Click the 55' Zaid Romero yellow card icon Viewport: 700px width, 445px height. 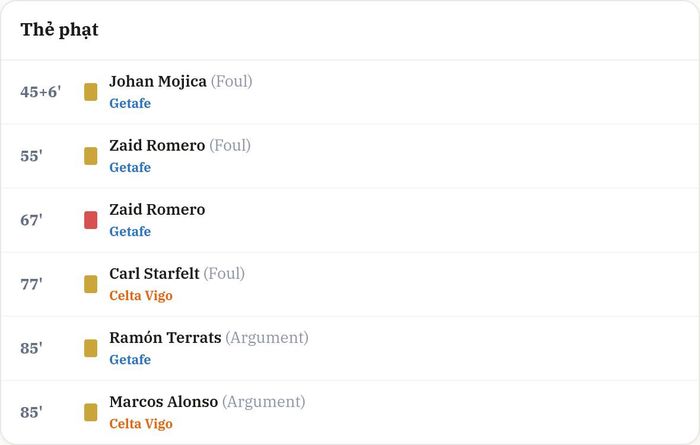pos(91,156)
